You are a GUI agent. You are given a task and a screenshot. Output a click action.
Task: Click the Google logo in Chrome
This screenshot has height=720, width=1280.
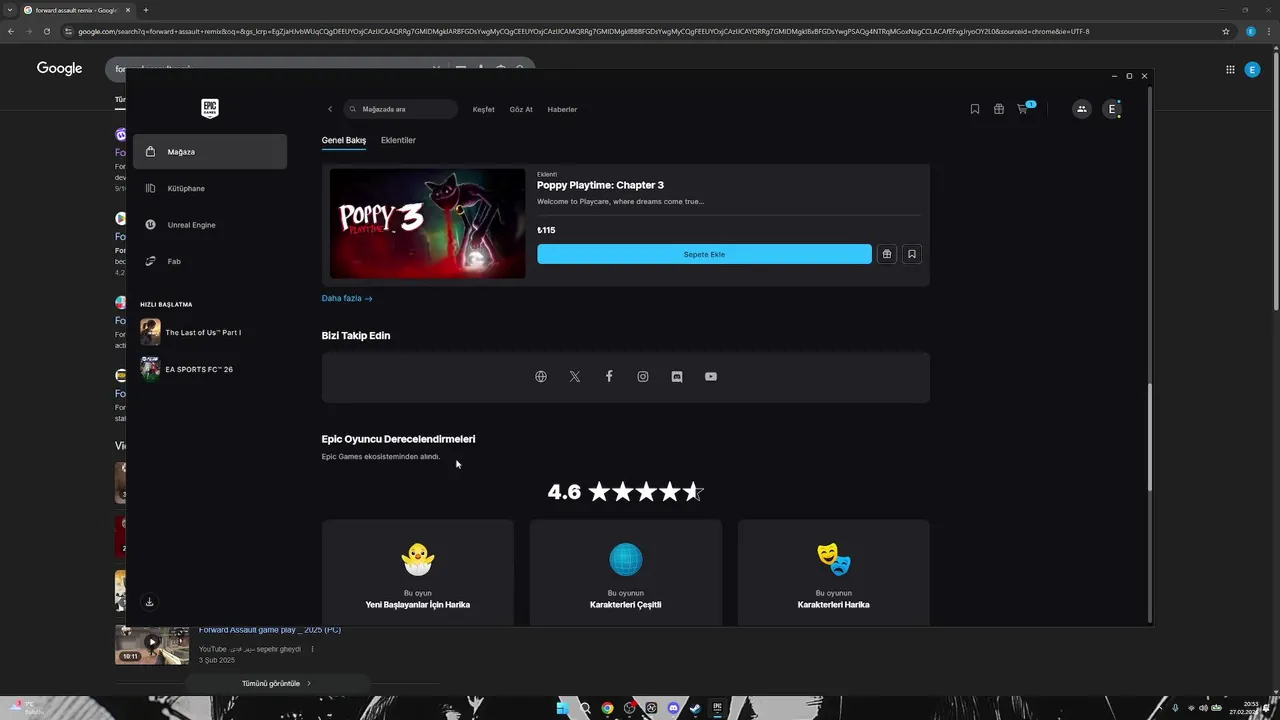coord(59,68)
